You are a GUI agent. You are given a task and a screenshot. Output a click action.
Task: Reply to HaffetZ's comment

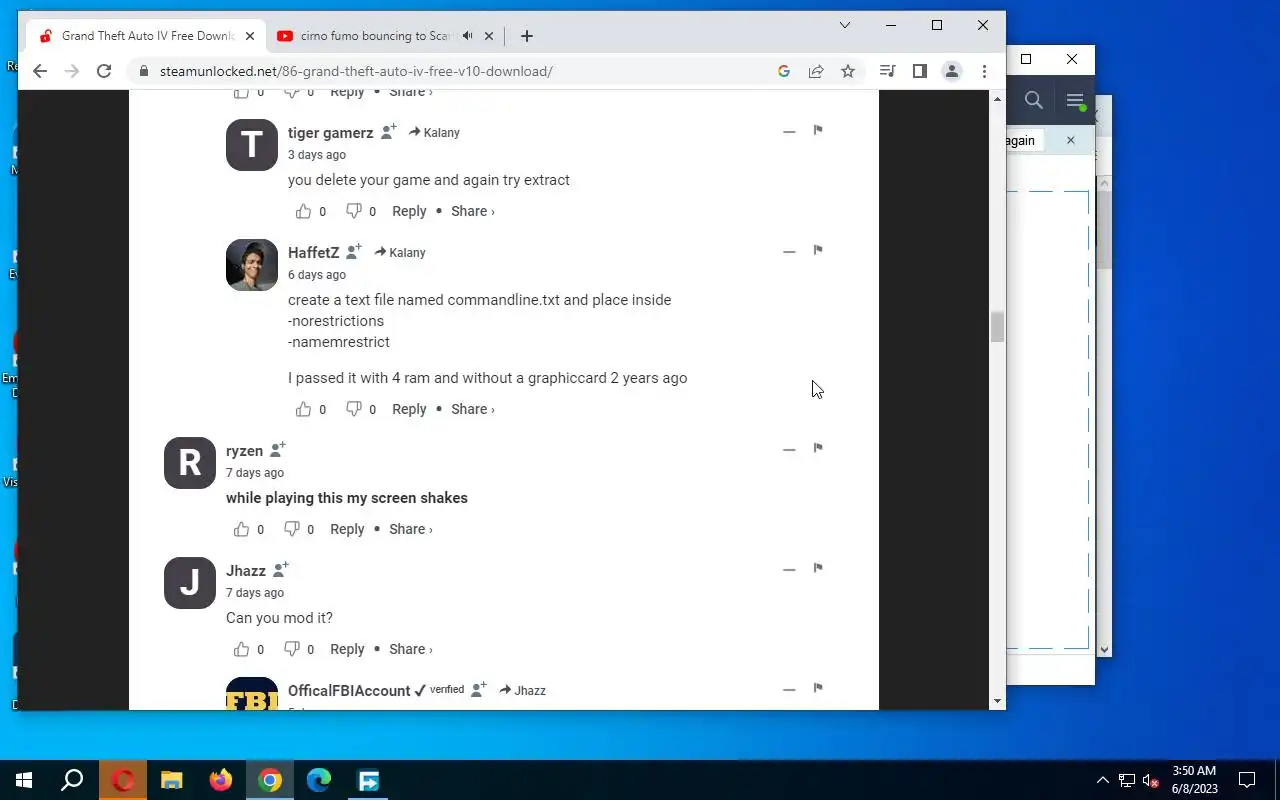click(x=409, y=409)
